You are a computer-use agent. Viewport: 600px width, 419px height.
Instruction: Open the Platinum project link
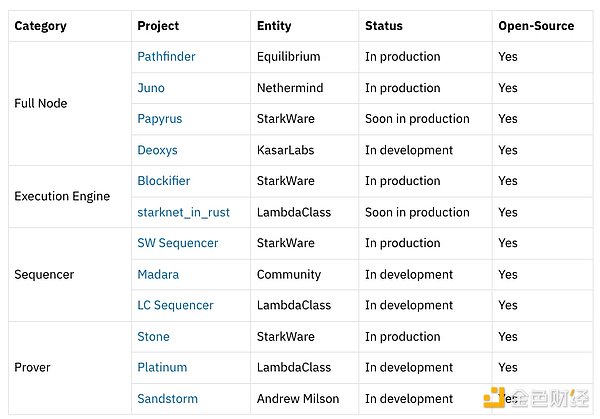[x=162, y=368]
